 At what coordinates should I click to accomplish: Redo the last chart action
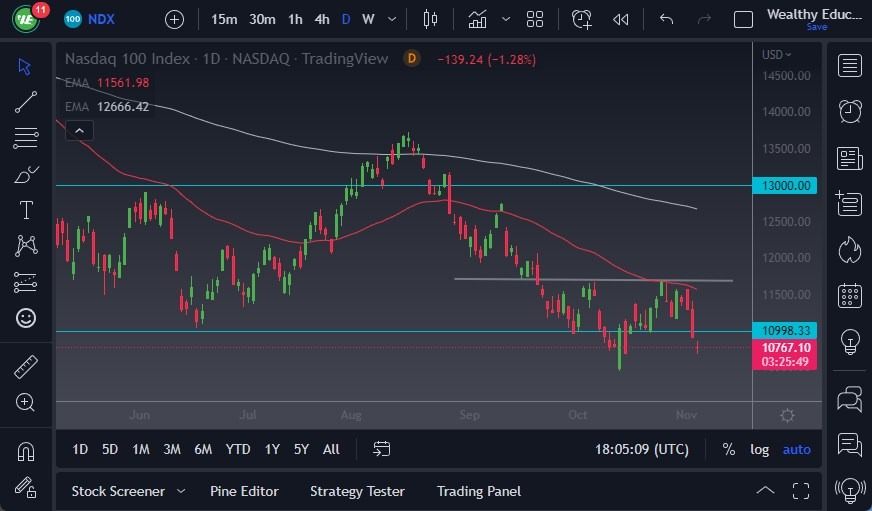tap(704, 20)
